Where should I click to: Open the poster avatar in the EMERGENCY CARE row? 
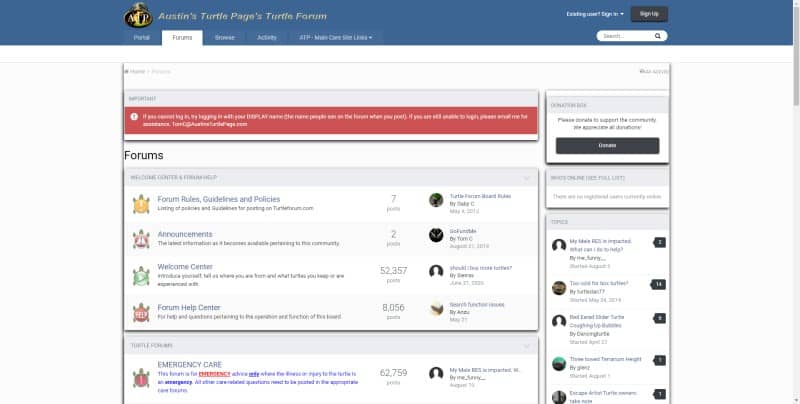tap(436, 373)
